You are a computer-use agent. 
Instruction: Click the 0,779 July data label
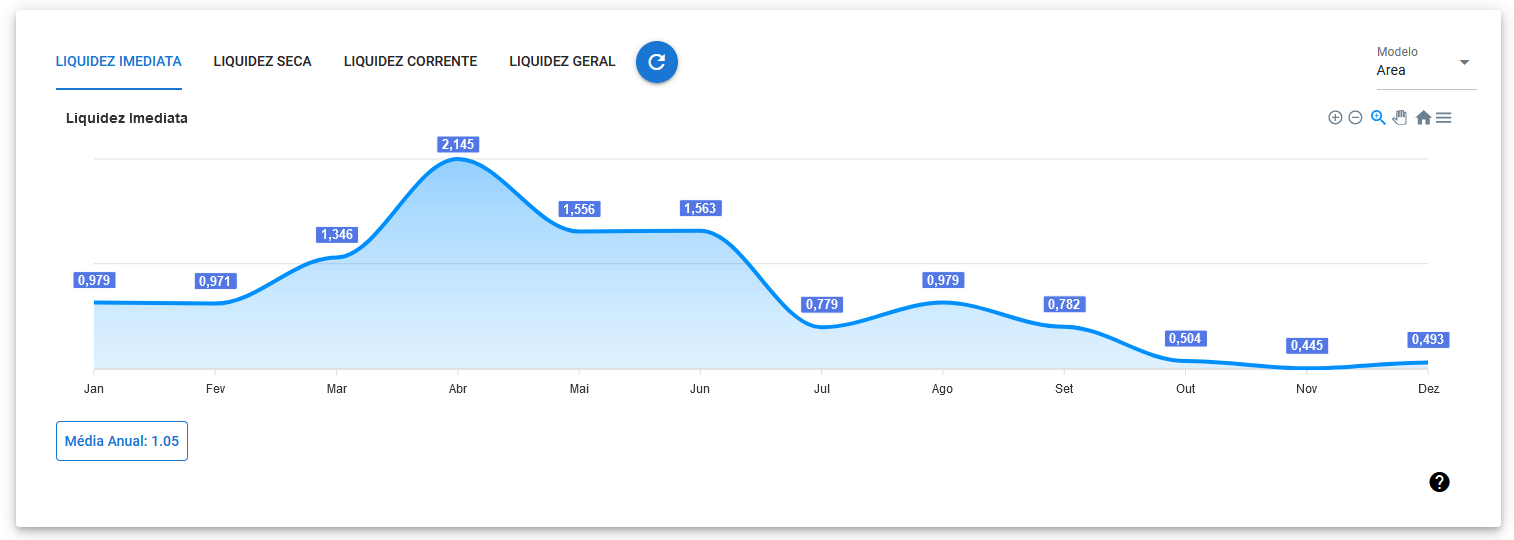821,305
